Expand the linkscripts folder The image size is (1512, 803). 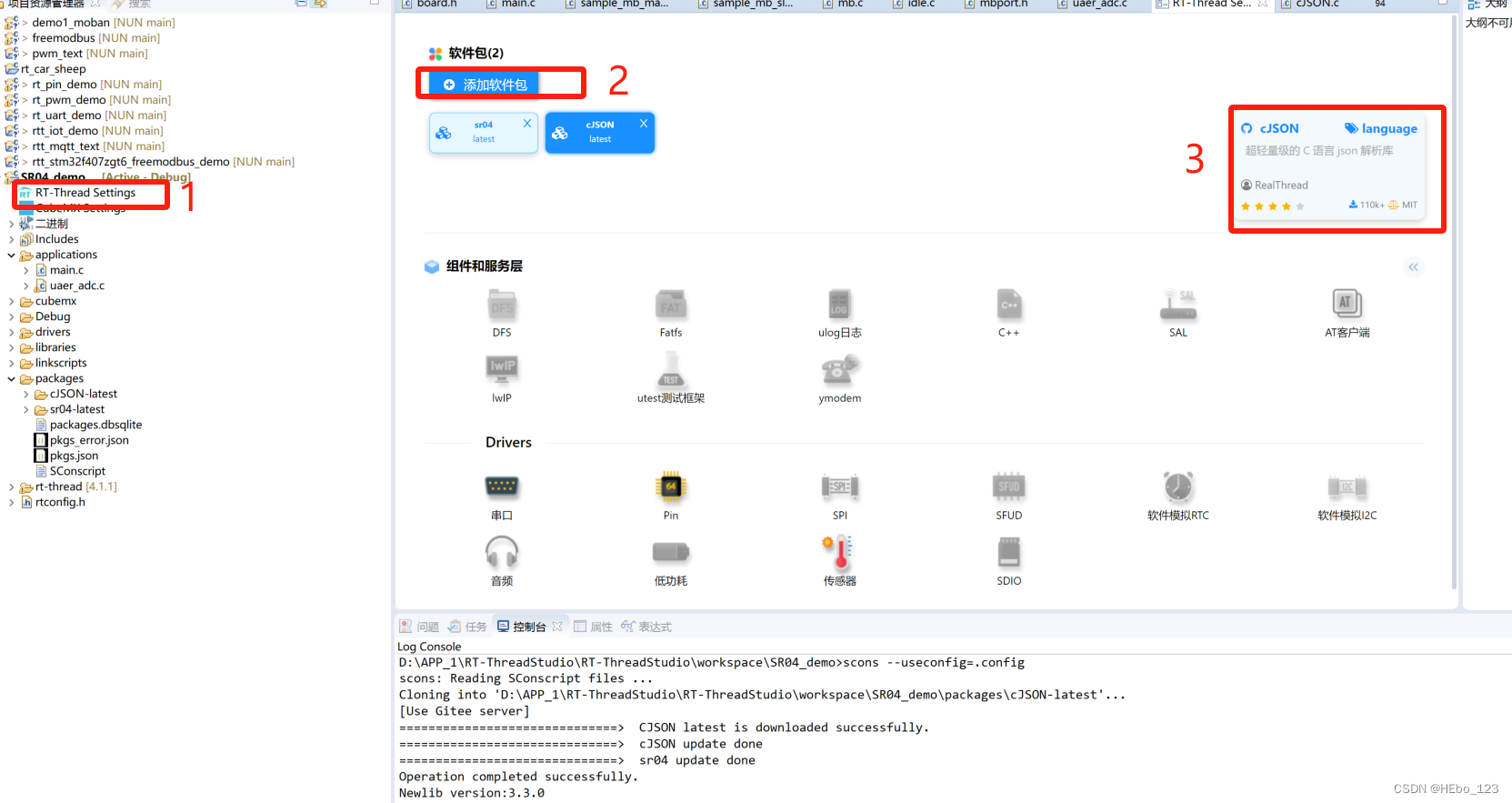pos(11,363)
